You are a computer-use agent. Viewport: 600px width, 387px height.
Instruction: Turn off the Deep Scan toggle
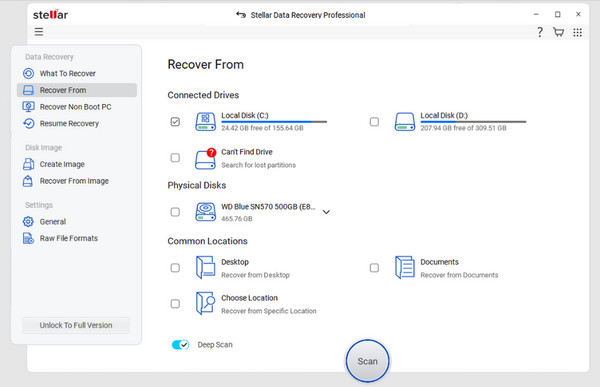click(x=180, y=345)
